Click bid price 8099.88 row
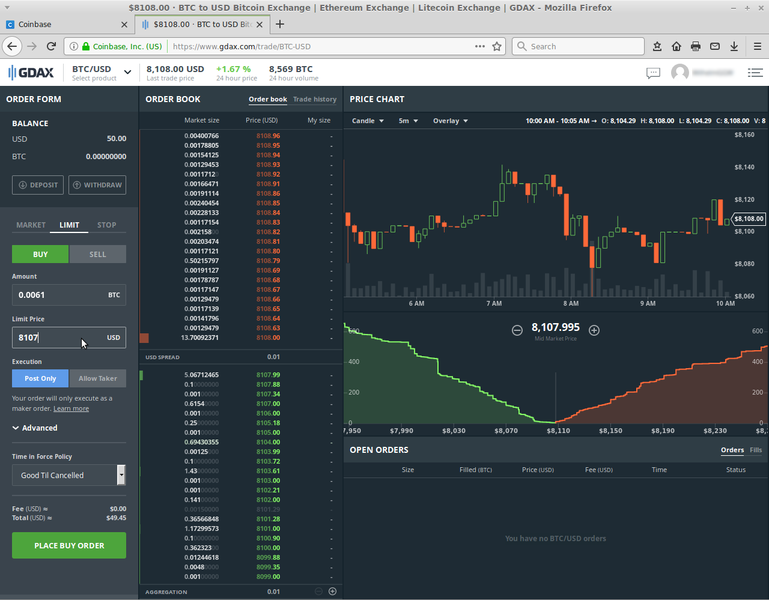The height and width of the screenshot is (600, 769). tap(240, 557)
